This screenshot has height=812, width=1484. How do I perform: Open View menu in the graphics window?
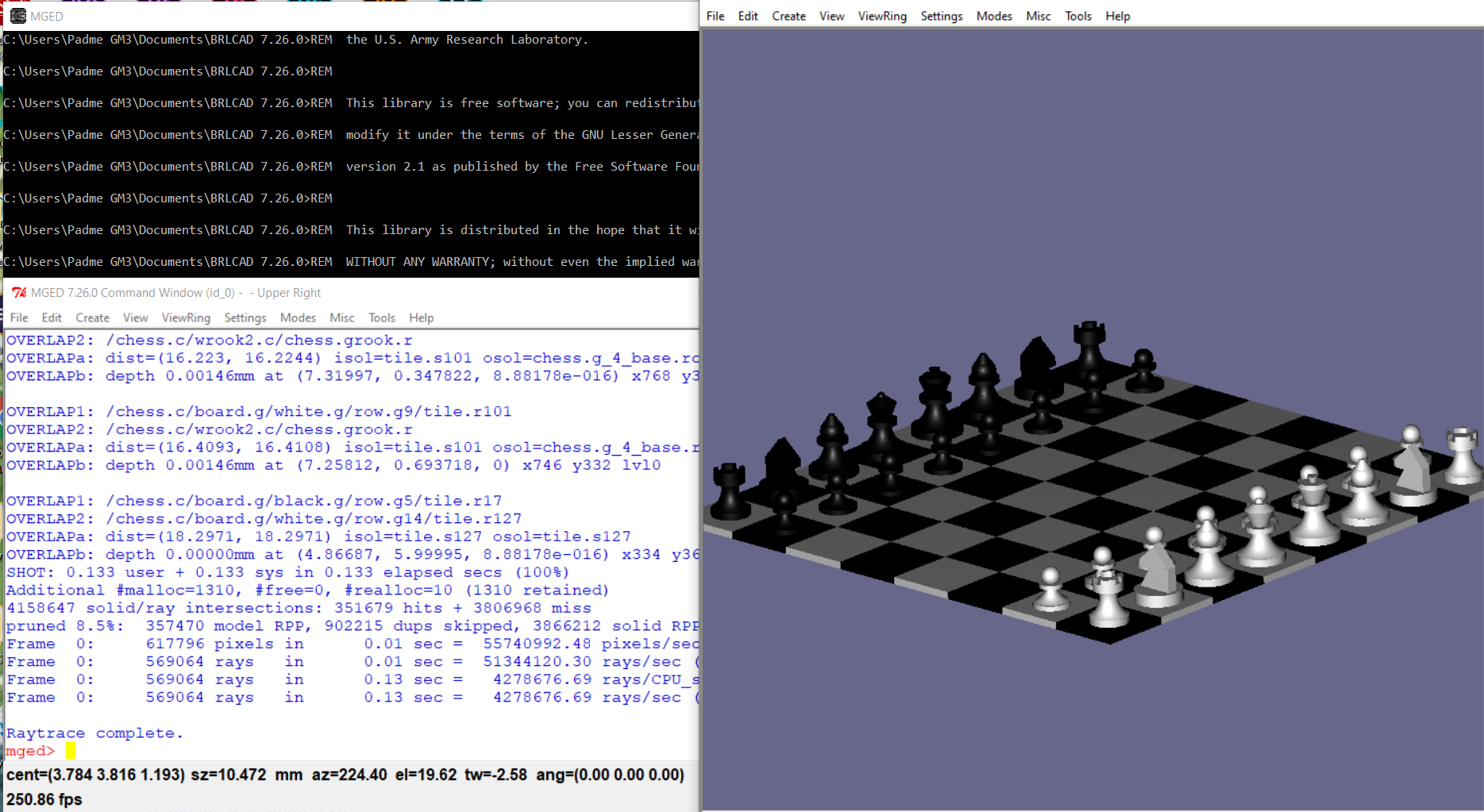click(831, 16)
